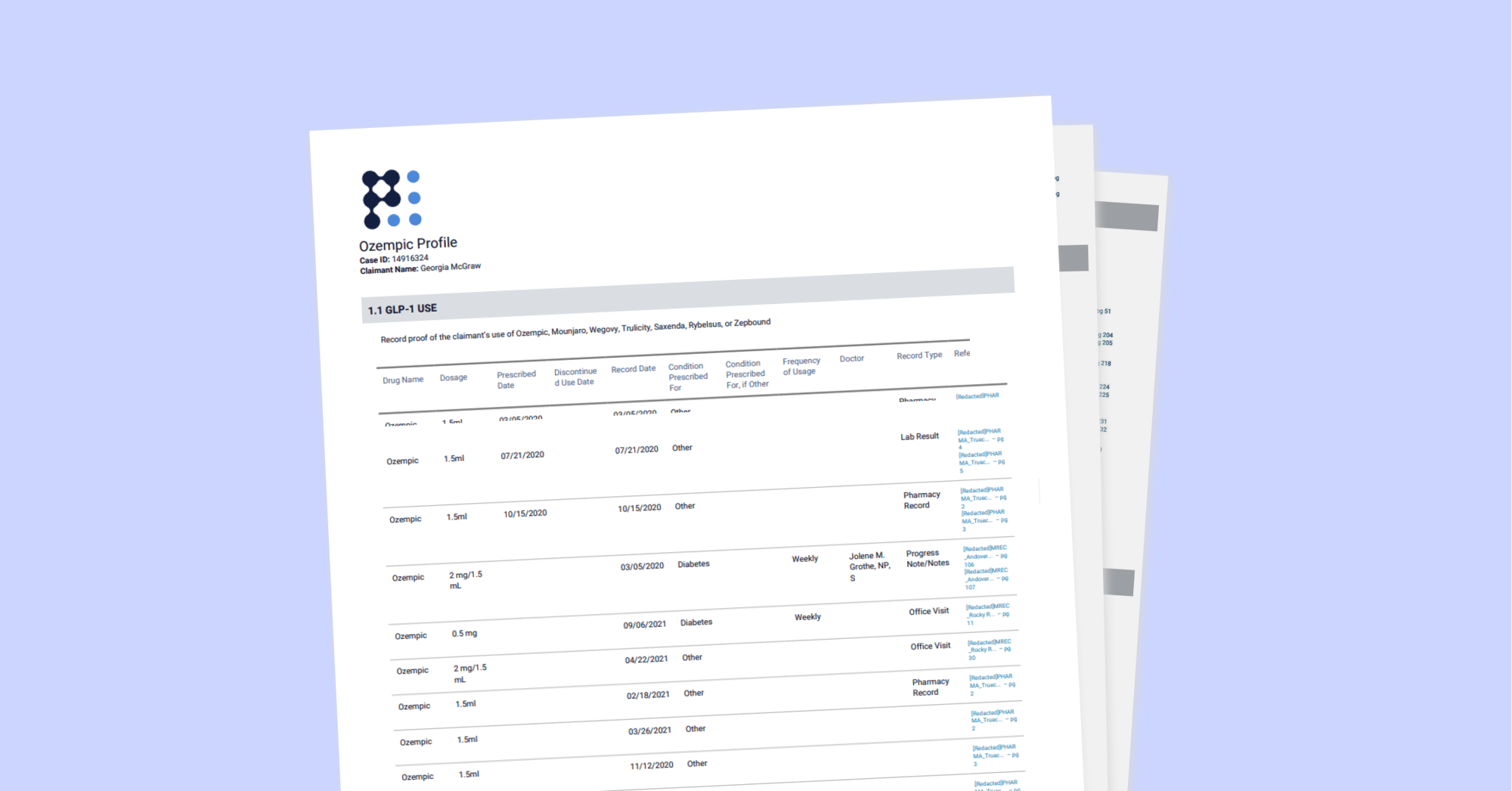Click the 'Record proof of the claimant's use' sentence
The image size is (1512, 791).
[x=575, y=330]
